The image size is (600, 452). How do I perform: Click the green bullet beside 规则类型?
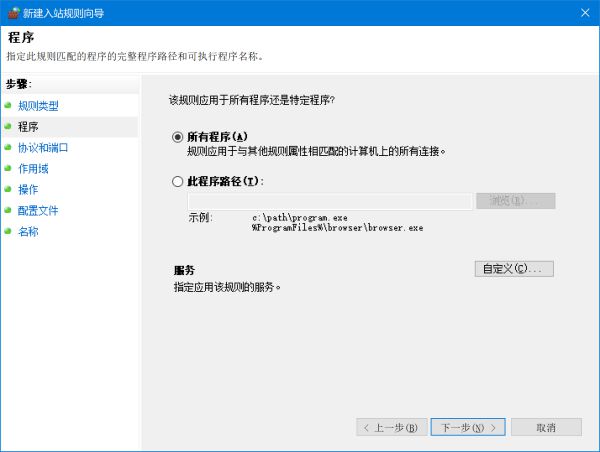pyautogui.click(x=9, y=106)
